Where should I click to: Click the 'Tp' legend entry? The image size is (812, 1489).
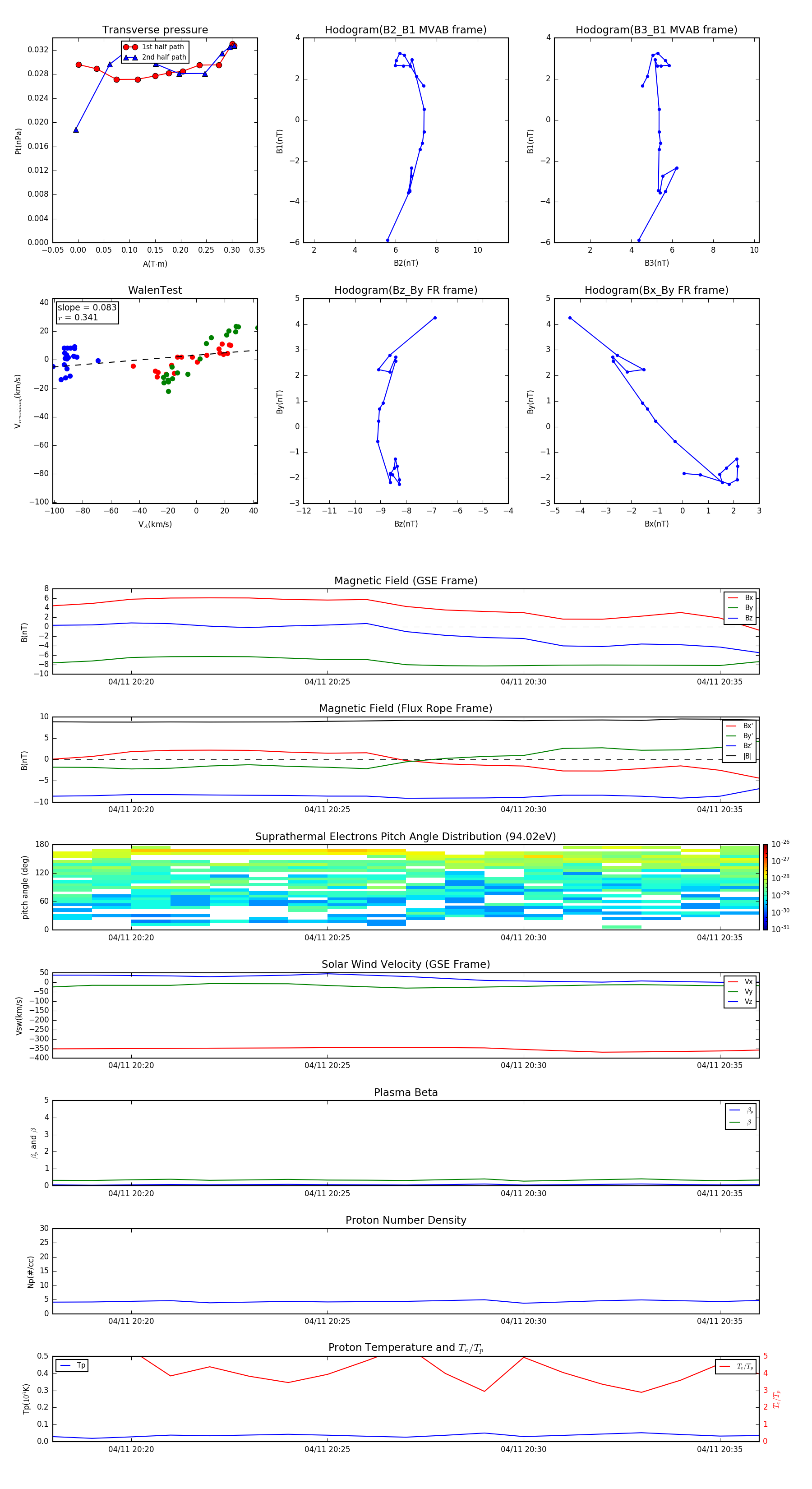coord(74,1365)
